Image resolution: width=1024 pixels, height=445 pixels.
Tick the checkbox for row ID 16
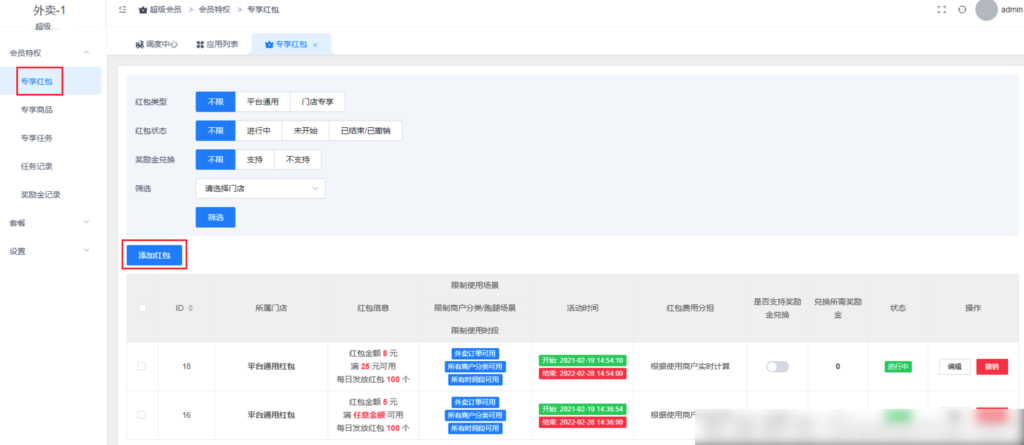click(142, 415)
